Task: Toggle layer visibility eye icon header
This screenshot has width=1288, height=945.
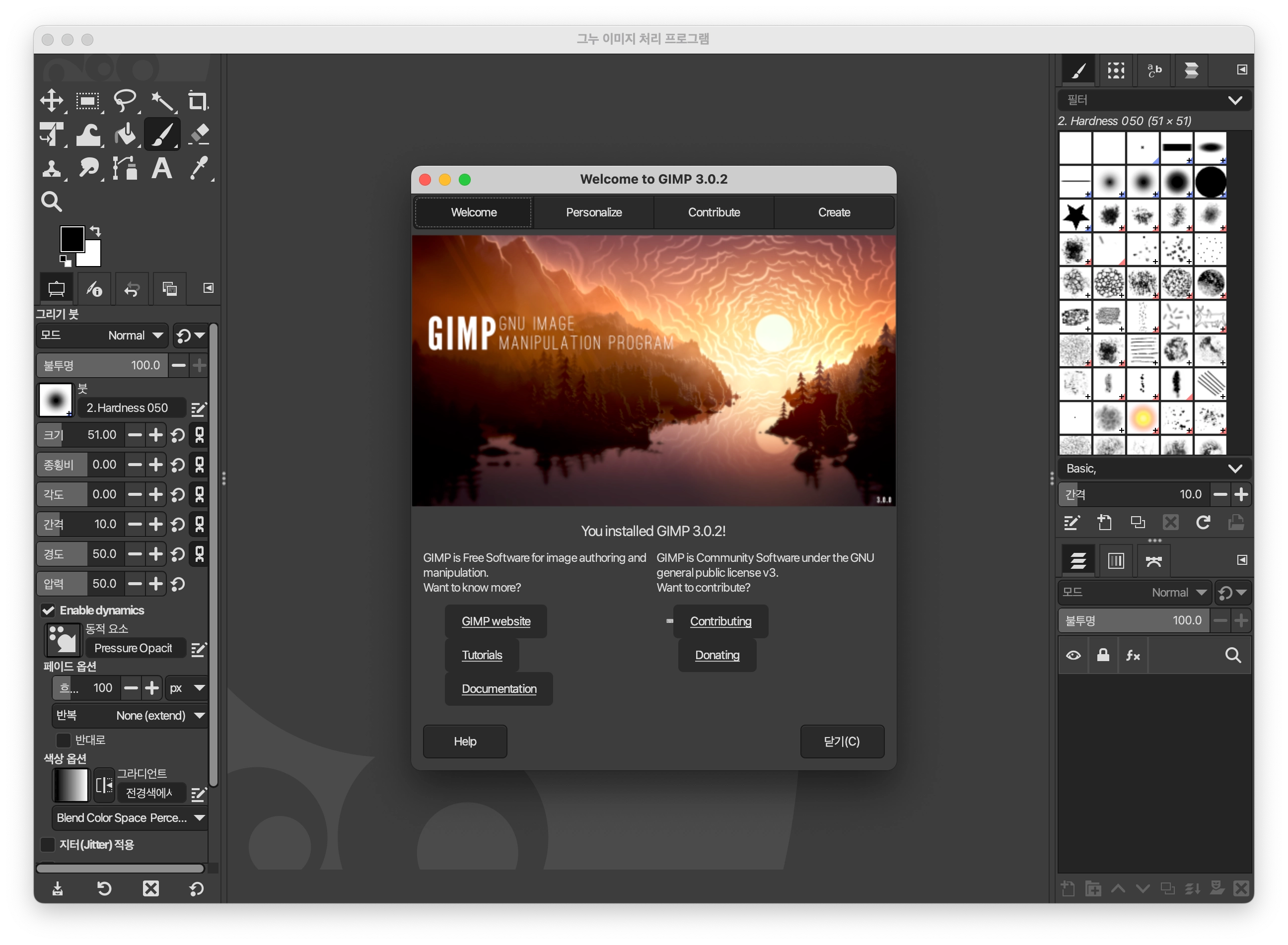Action: pos(1073,656)
